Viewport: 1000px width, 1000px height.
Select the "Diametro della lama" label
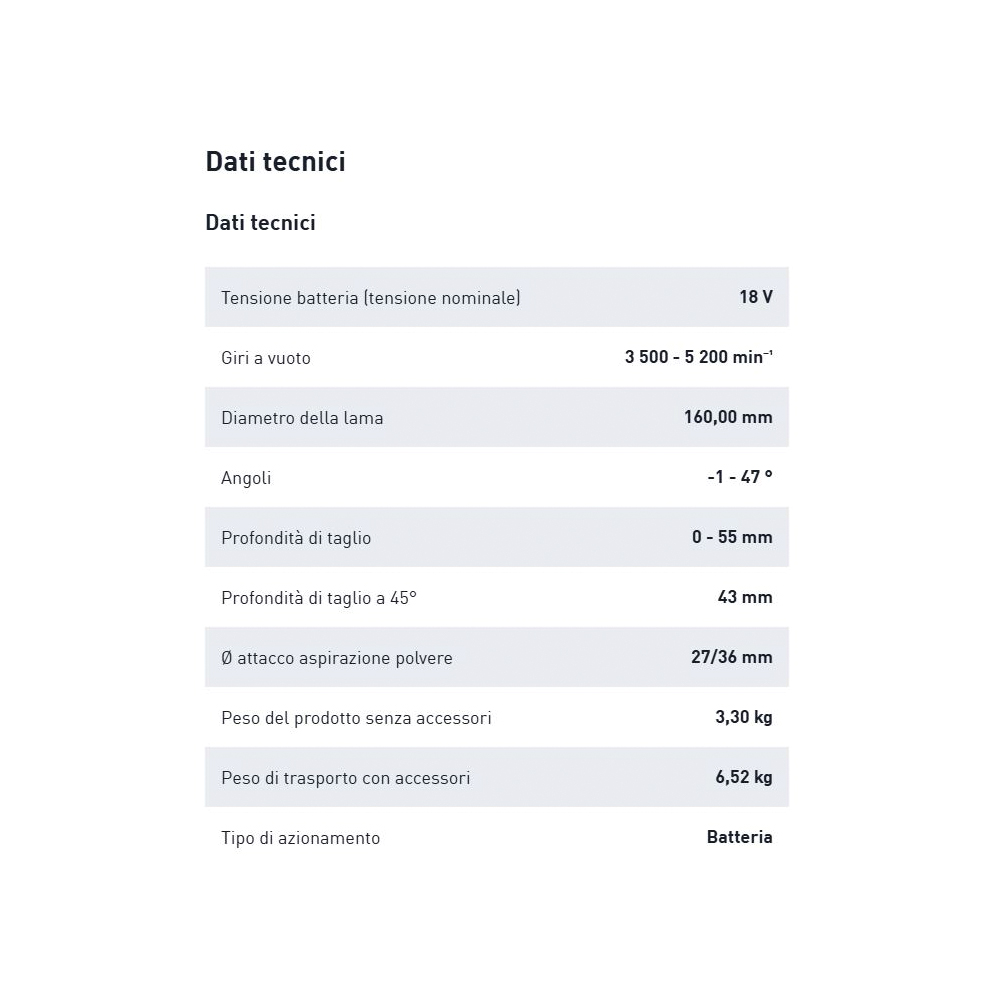[x=302, y=418]
